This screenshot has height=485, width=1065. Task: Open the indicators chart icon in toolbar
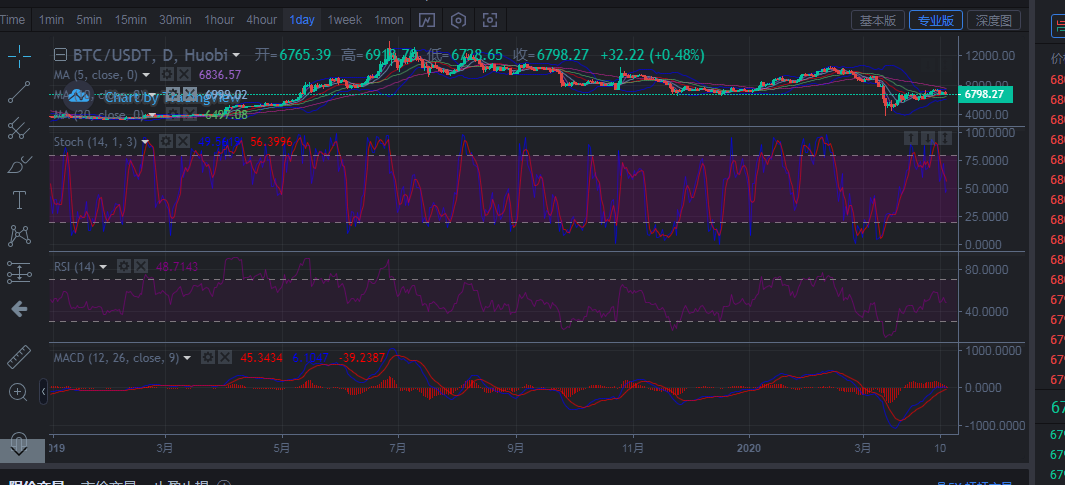(x=427, y=20)
